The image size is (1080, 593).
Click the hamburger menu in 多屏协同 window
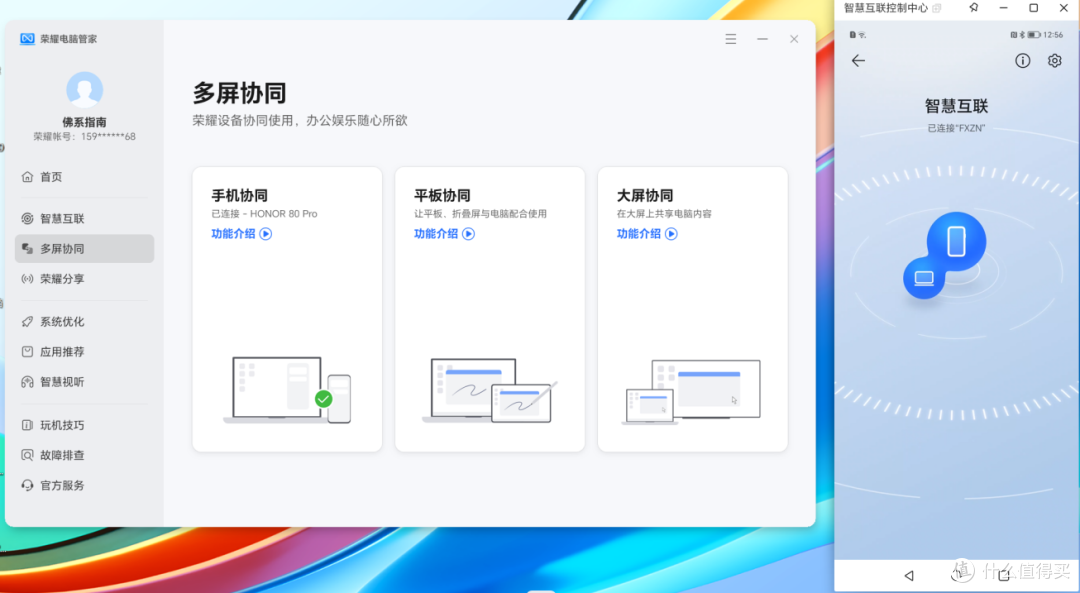coord(731,38)
